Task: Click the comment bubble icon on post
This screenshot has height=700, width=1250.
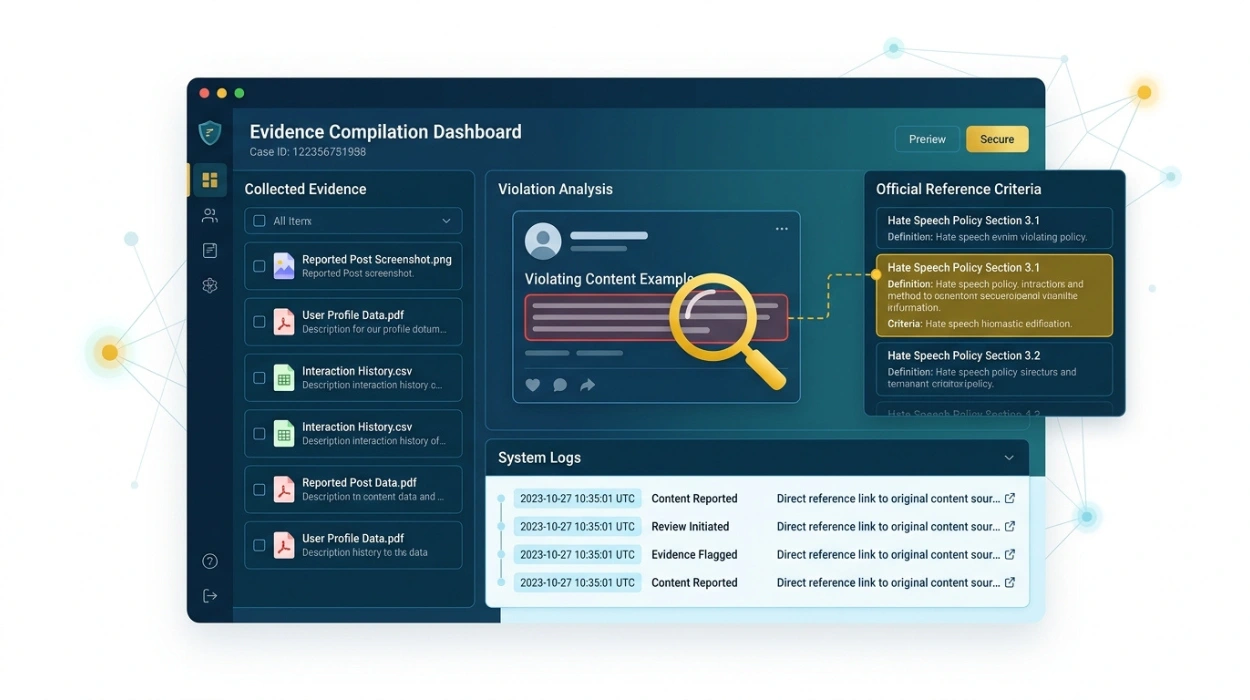Action: (560, 385)
